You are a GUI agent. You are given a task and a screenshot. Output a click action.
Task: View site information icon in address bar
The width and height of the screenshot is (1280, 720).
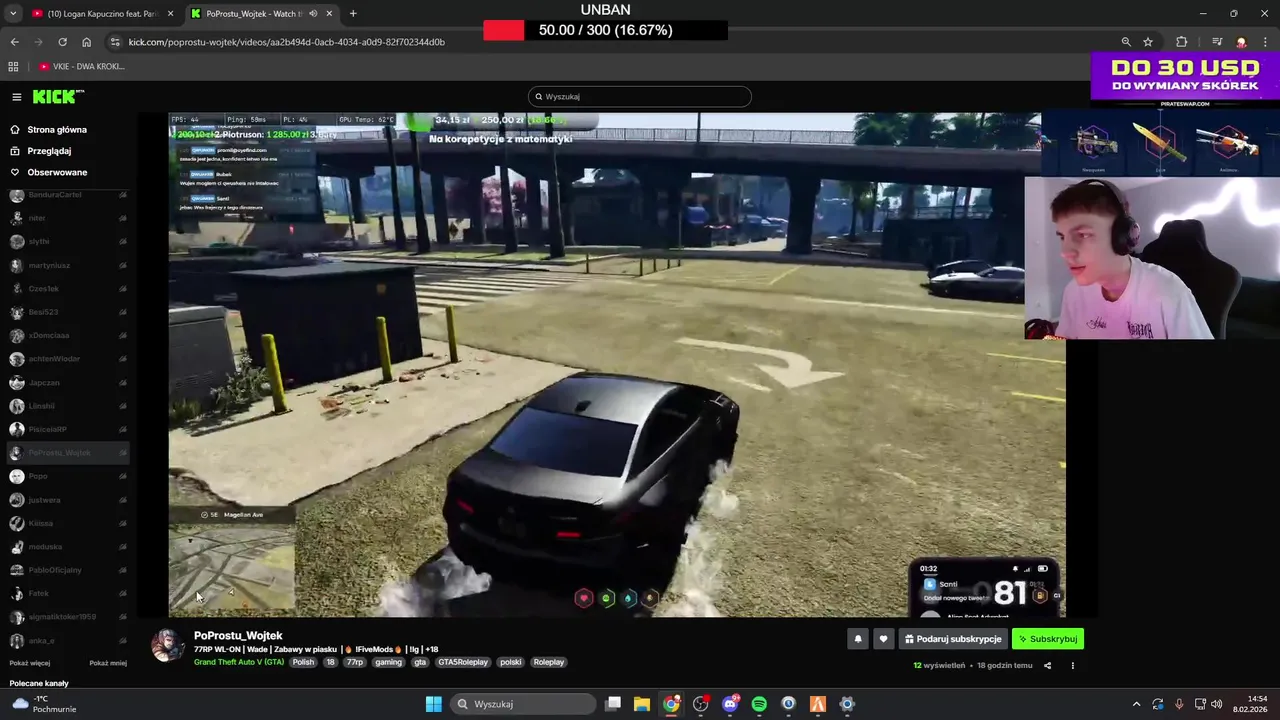116,42
